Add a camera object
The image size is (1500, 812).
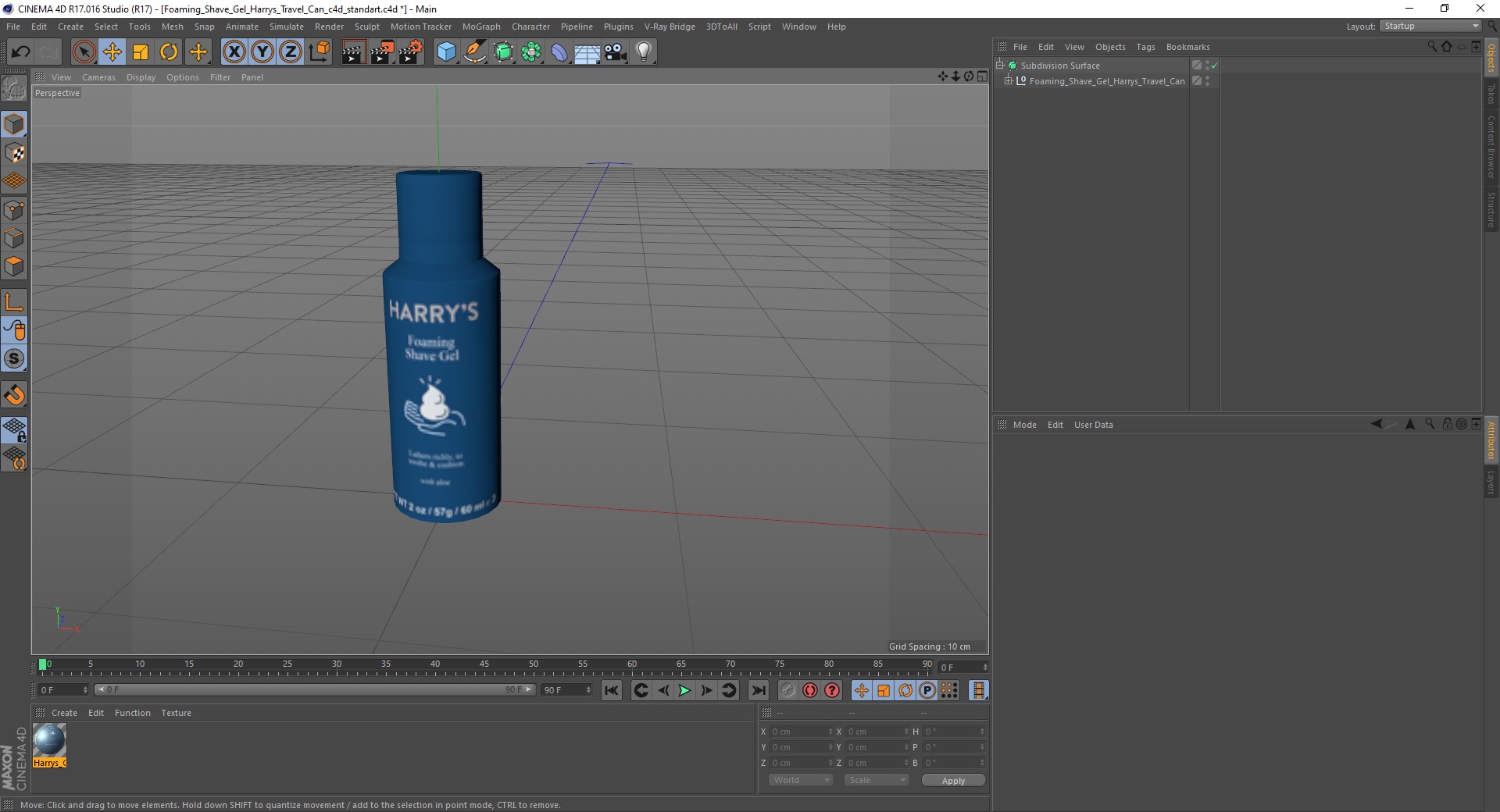tap(616, 52)
